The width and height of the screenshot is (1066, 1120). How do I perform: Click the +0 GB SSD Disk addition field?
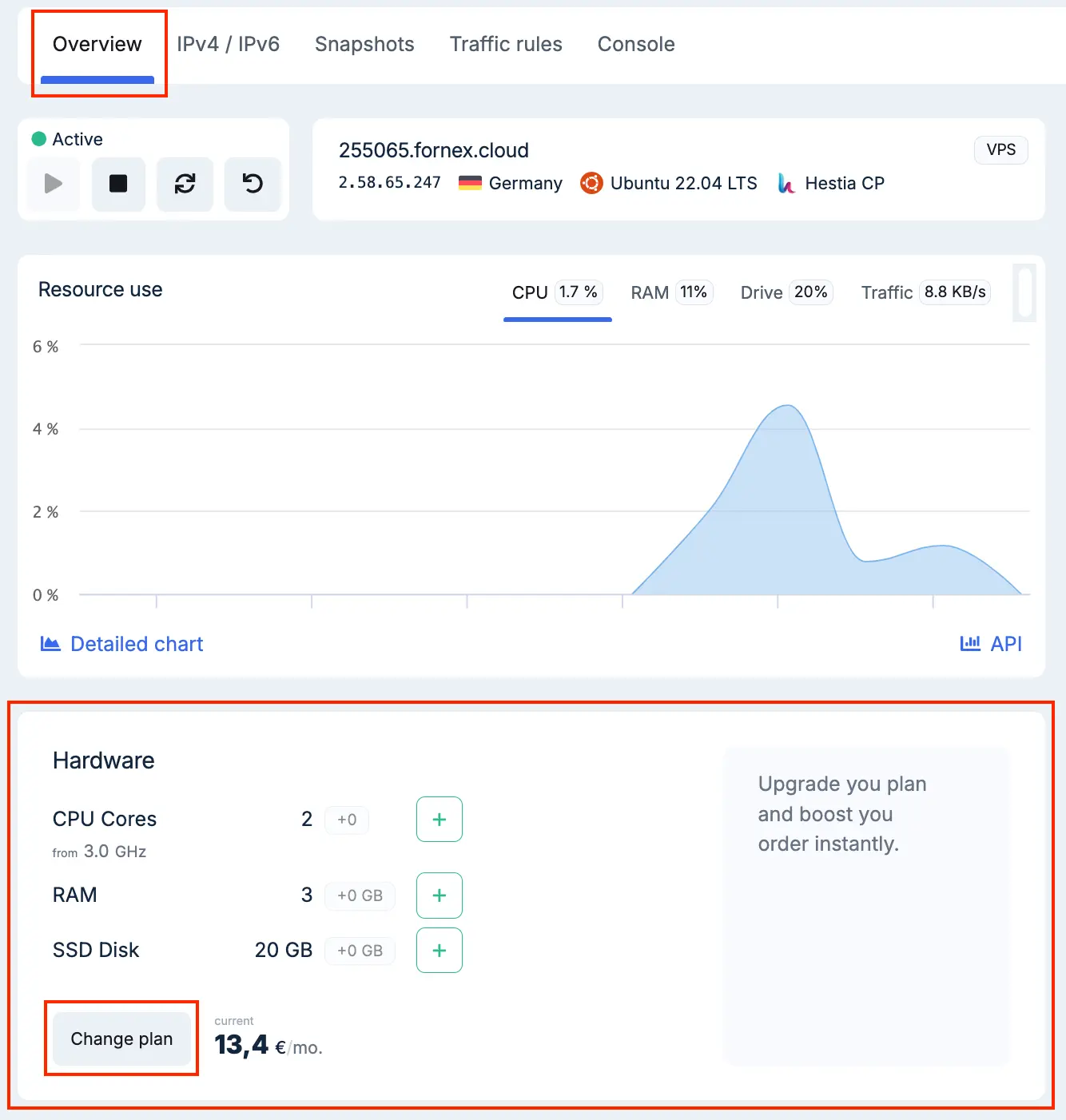click(x=360, y=951)
